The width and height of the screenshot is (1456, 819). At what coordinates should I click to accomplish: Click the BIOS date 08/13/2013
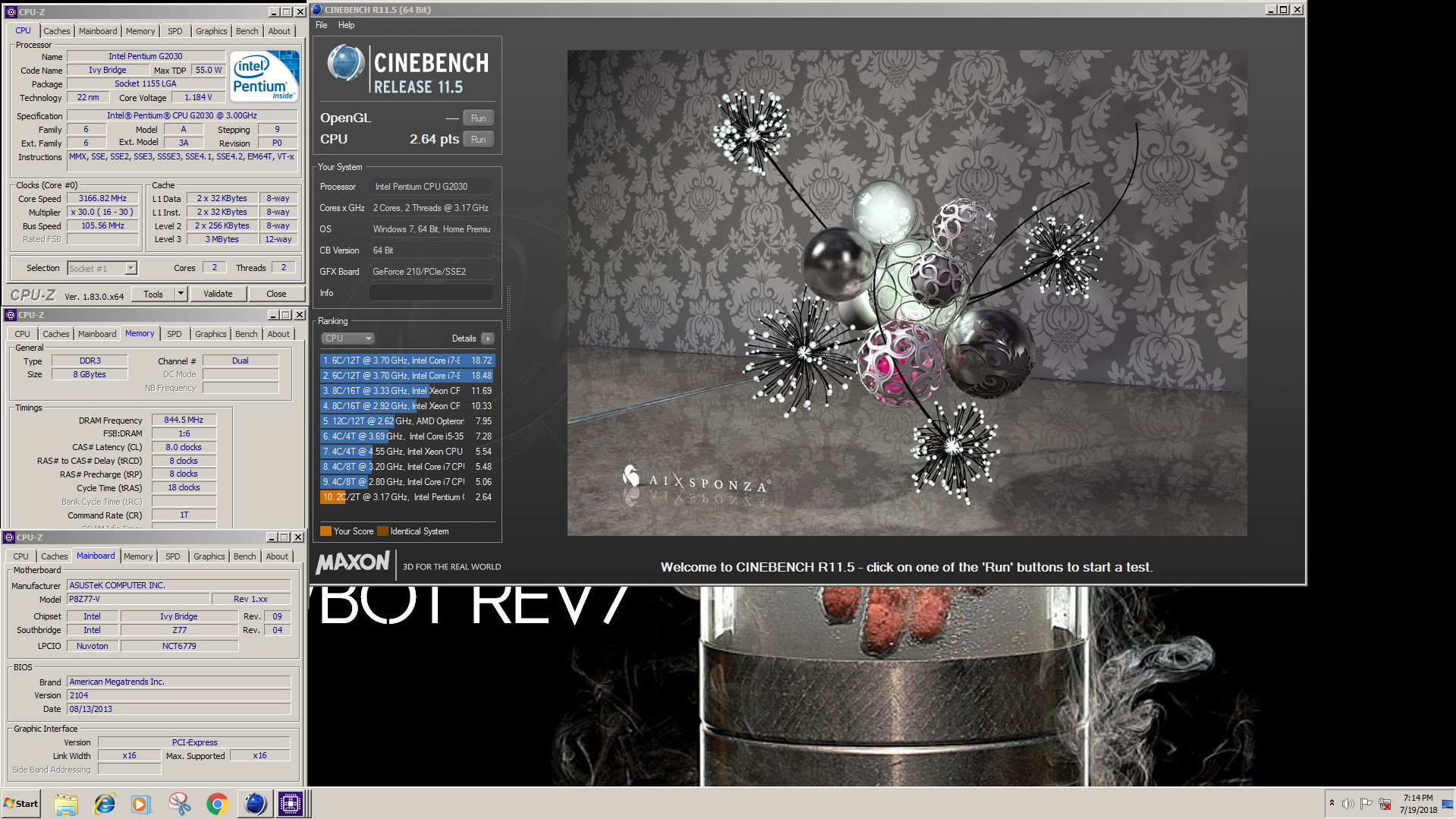[179, 709]
